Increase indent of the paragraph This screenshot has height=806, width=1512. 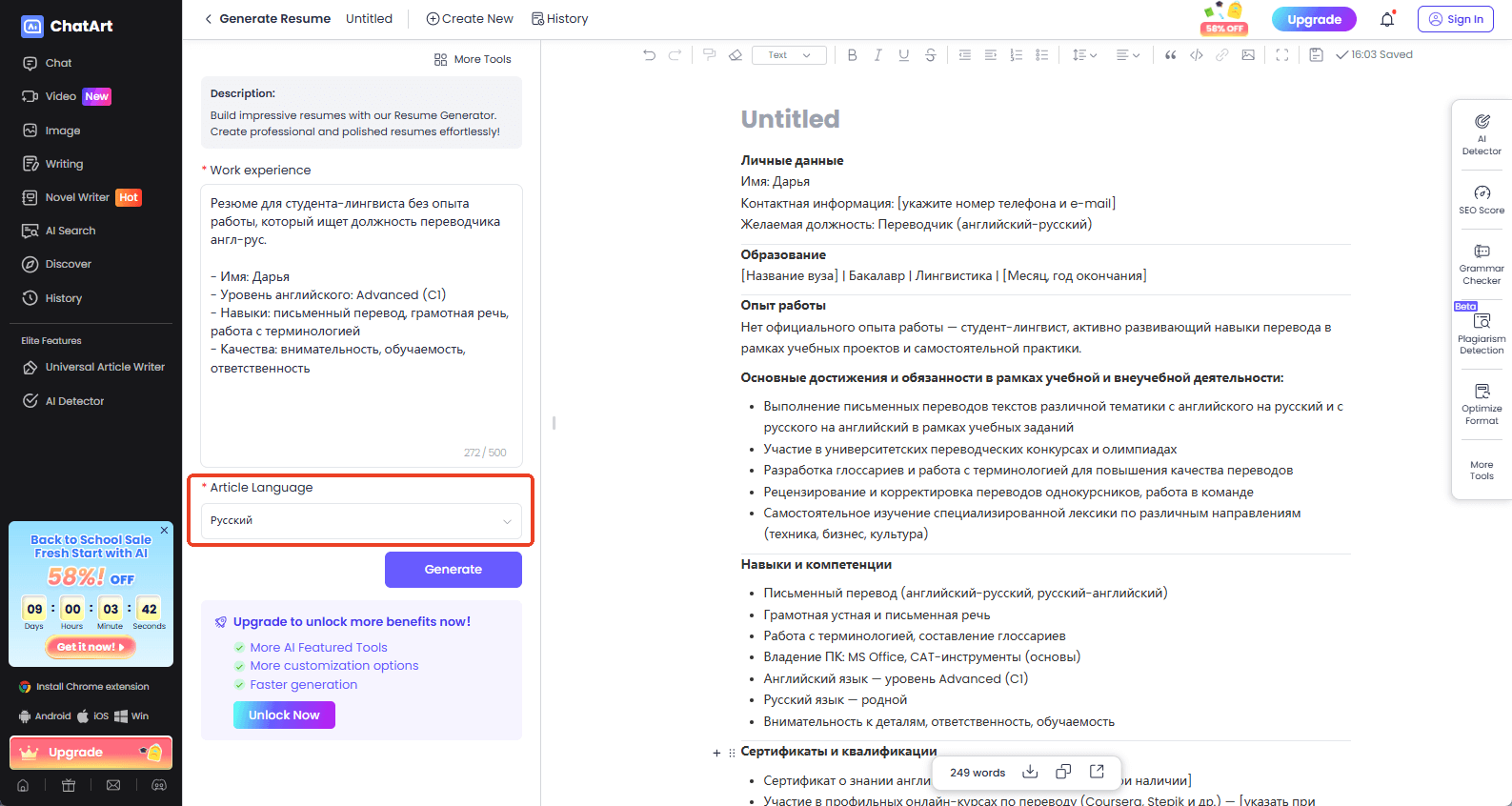(x=990, y=55)
